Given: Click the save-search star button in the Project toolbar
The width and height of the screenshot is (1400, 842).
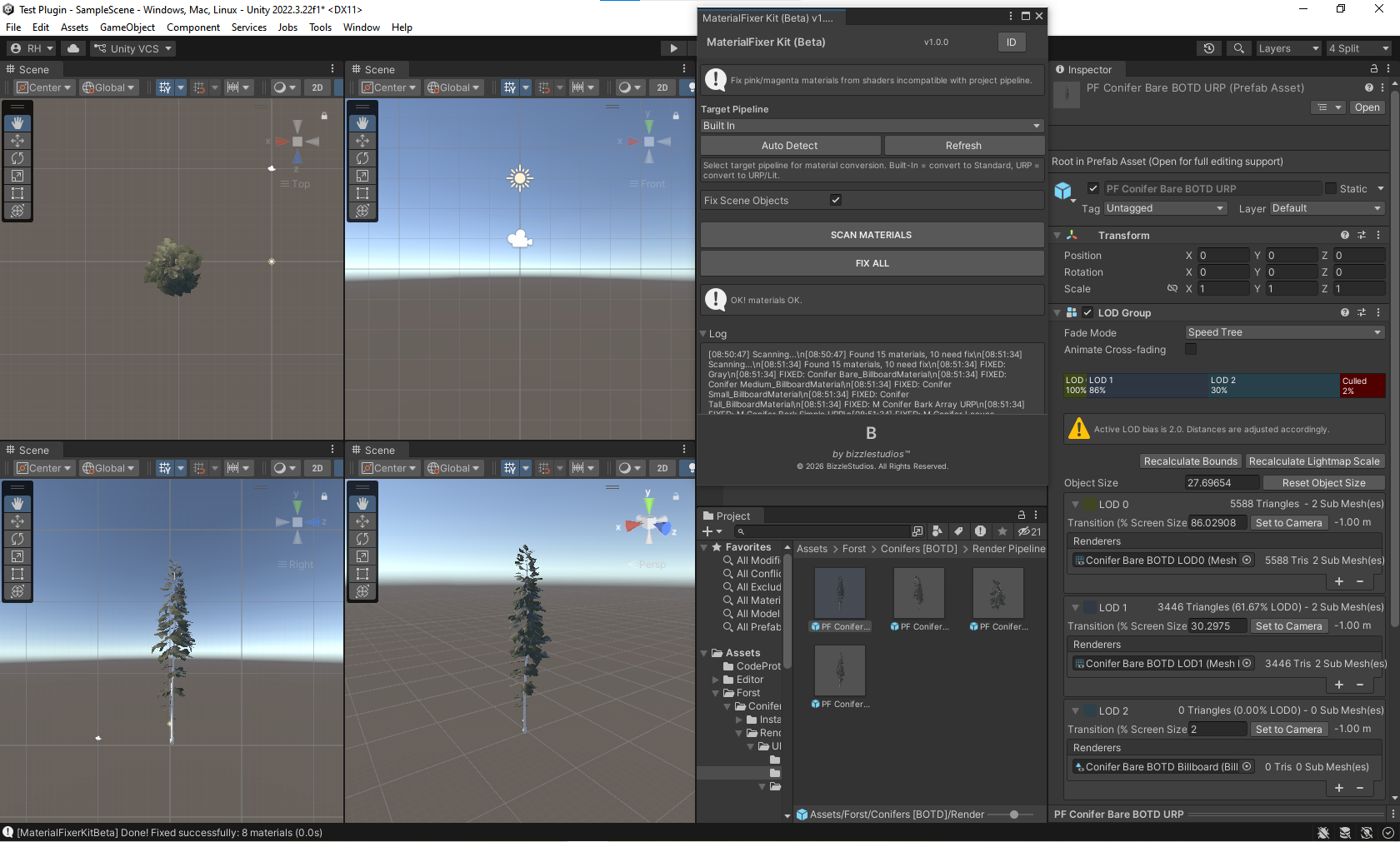Looking at the screenshot, I should 1002,531.
